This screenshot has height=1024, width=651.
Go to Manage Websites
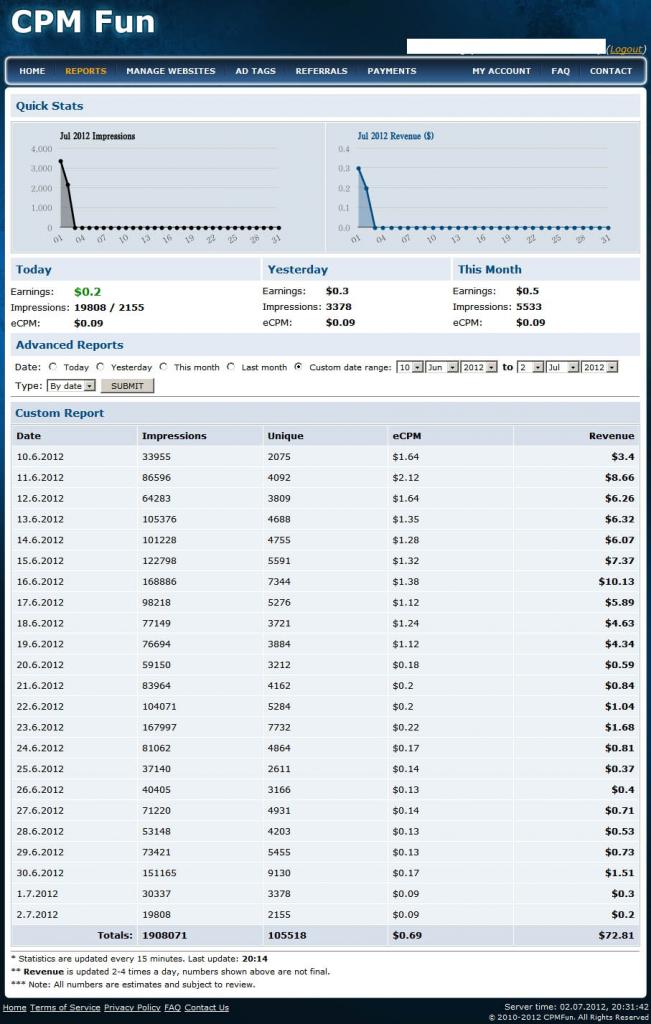(x=170, y=71)
